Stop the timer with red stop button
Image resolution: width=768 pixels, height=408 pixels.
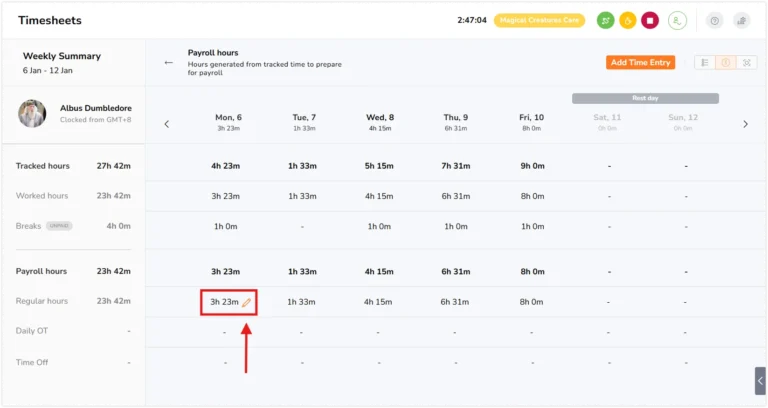point(650,21)
